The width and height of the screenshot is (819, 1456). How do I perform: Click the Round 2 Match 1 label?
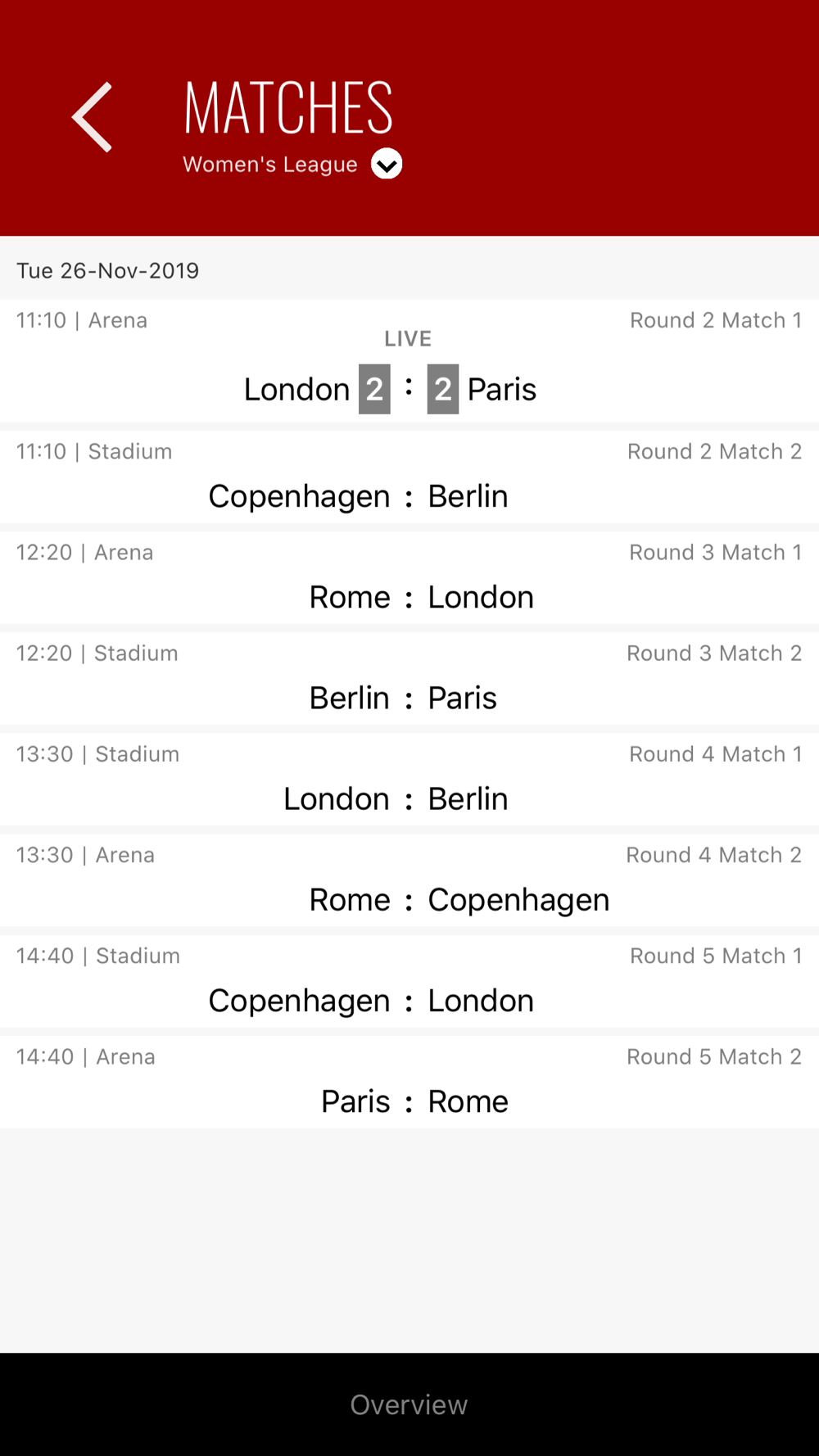click(x=715, y=320)
